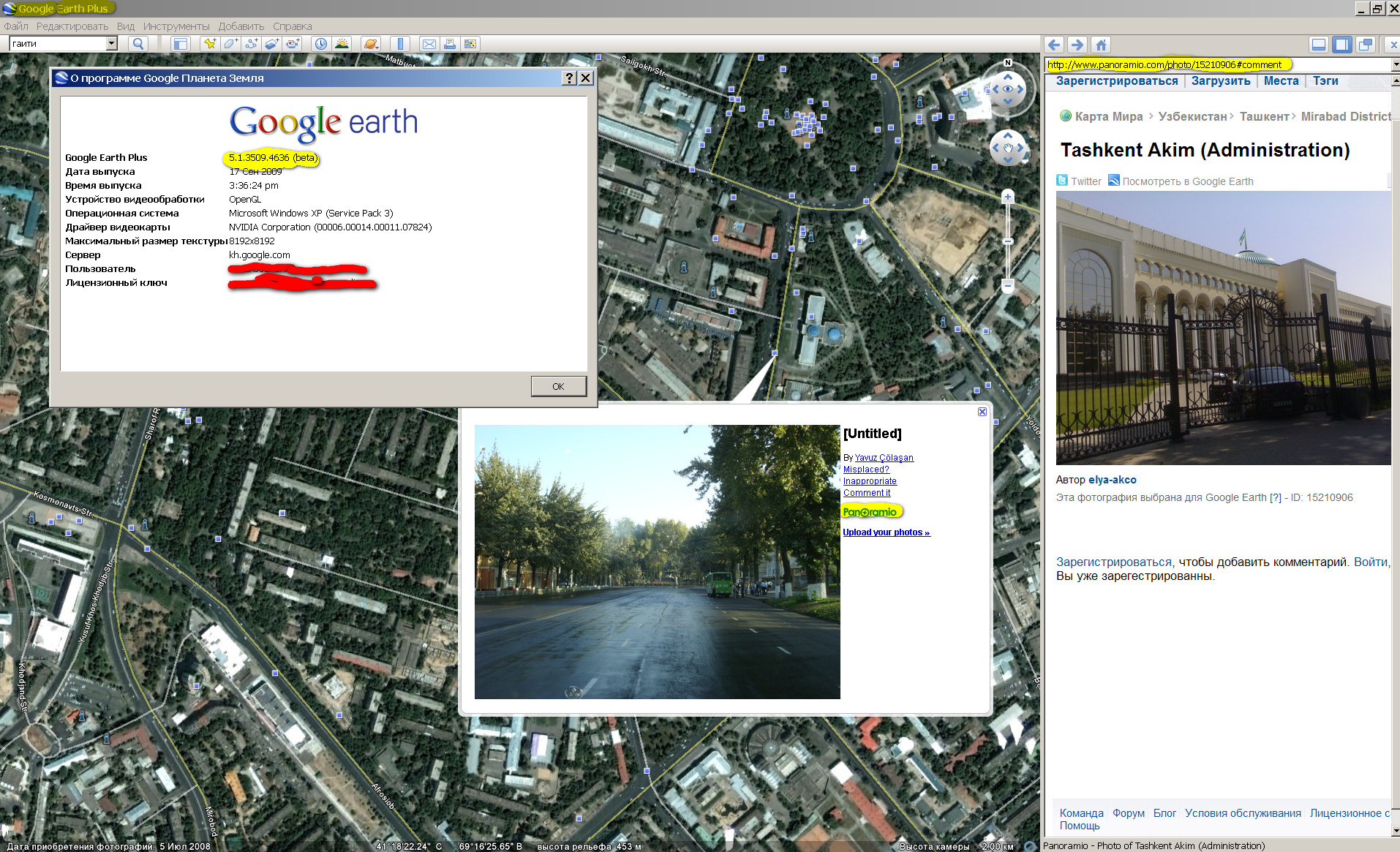Expand the search box dropdown arrow
This screenshot has width=1400, height=852.
[111, 44]
